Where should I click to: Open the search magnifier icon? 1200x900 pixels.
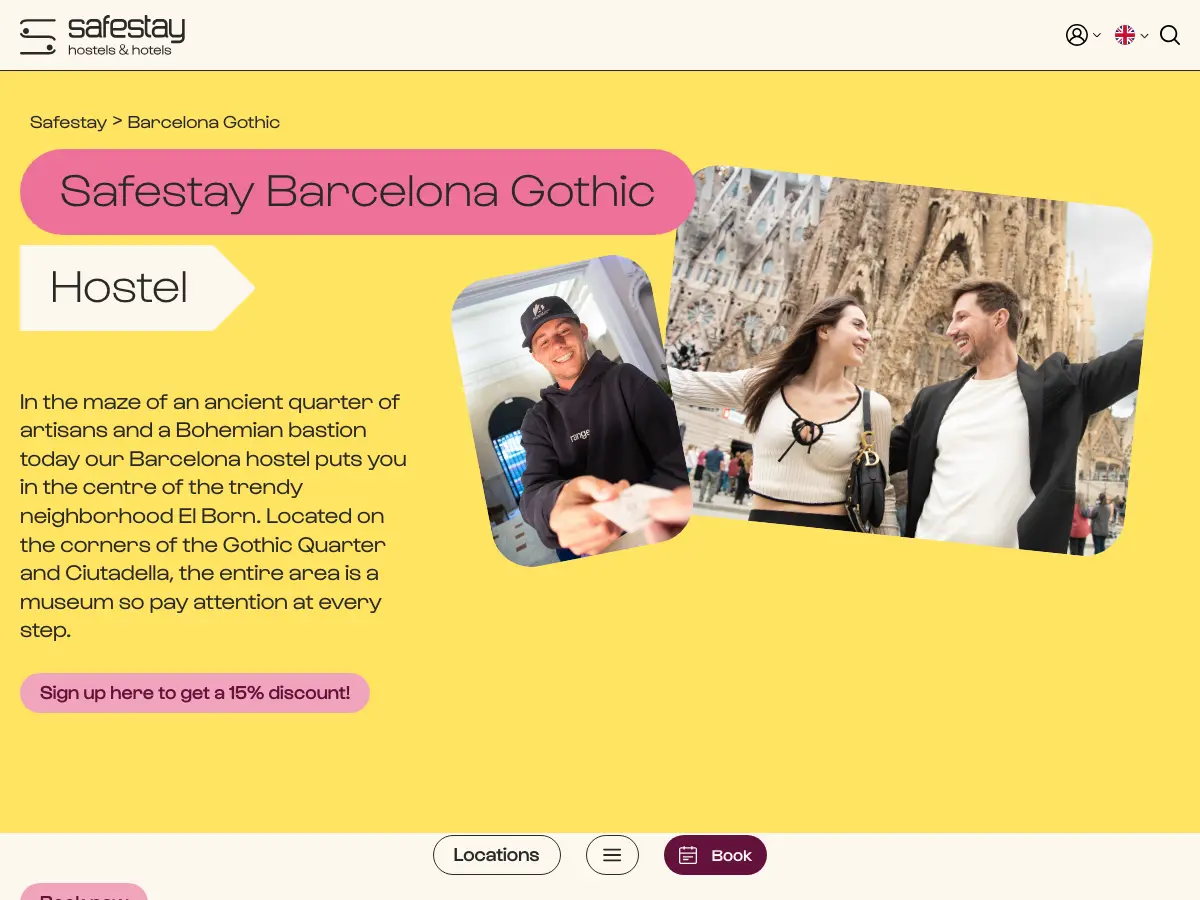pyautogui.click(x=1170, y=35)
